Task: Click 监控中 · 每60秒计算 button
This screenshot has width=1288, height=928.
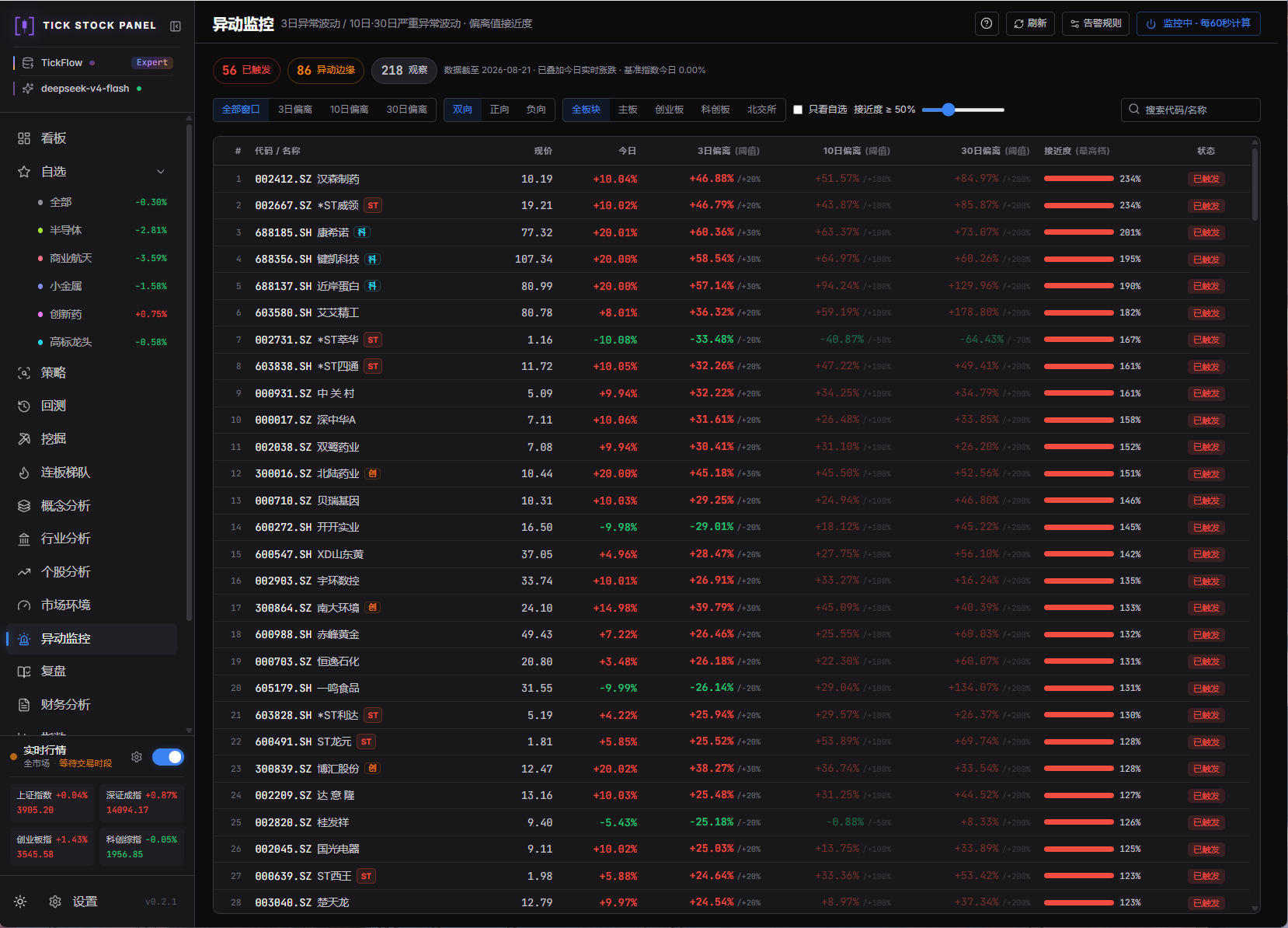Action: click(1199, 23)
